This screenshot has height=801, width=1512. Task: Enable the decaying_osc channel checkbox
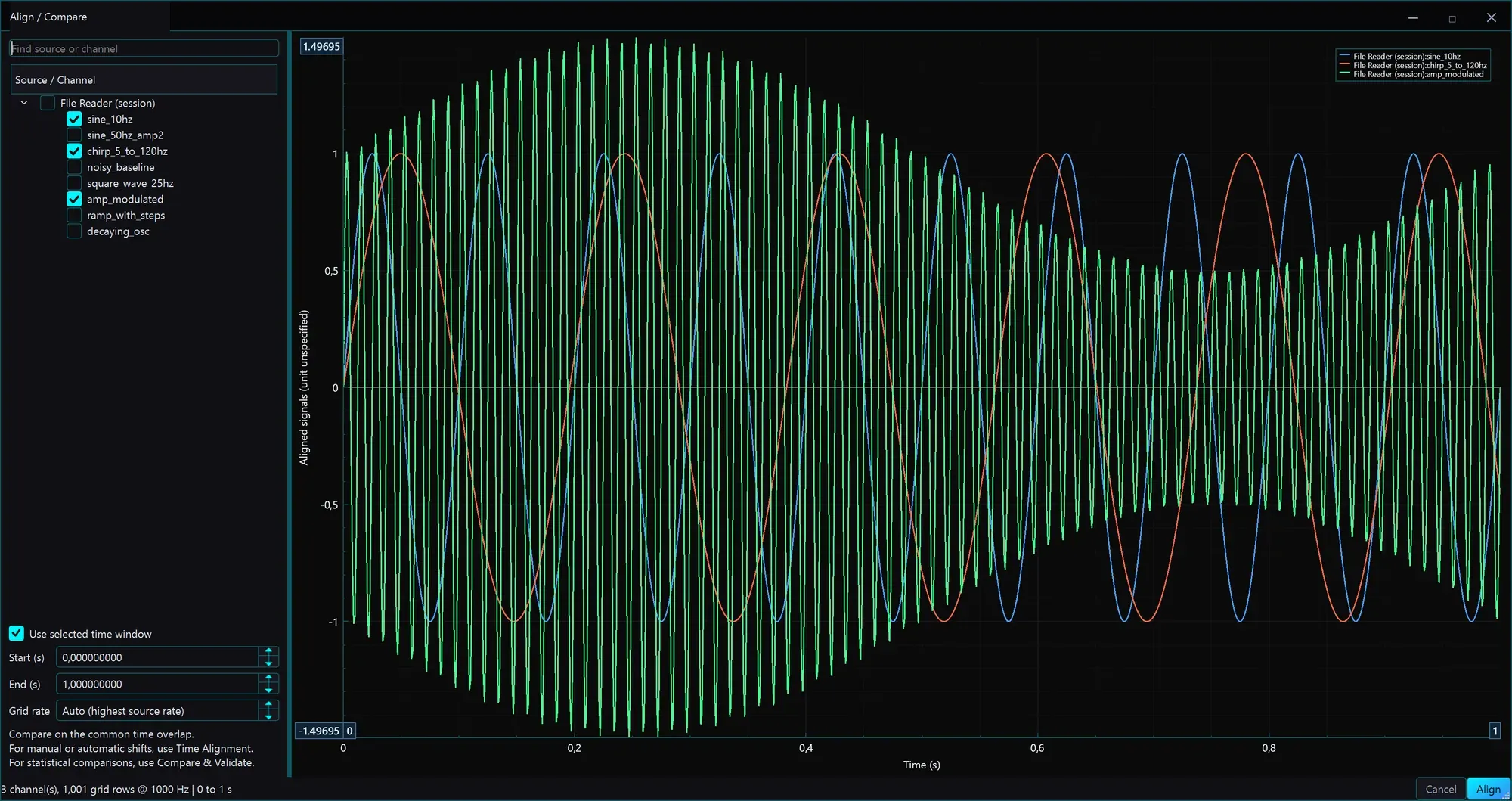[x=74, y=231]
